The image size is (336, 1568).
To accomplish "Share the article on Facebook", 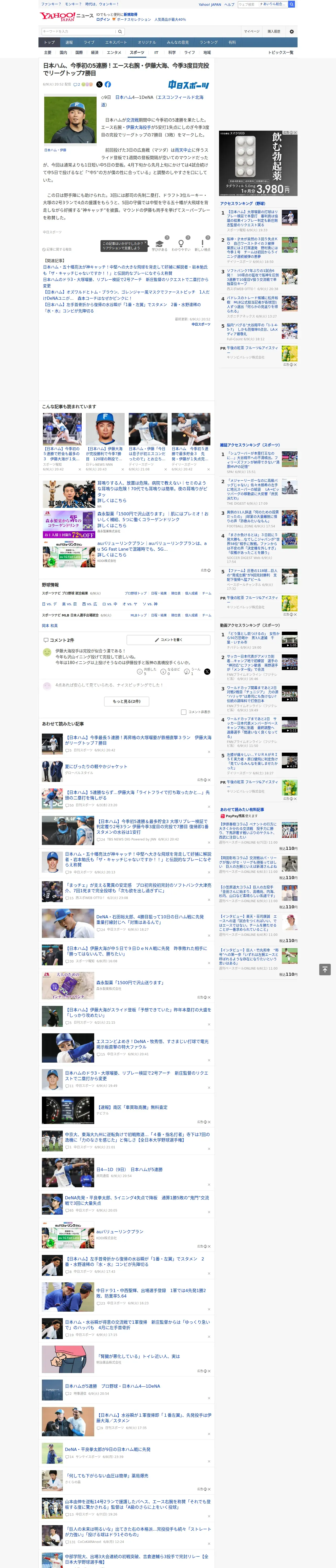I will (108, 85).
